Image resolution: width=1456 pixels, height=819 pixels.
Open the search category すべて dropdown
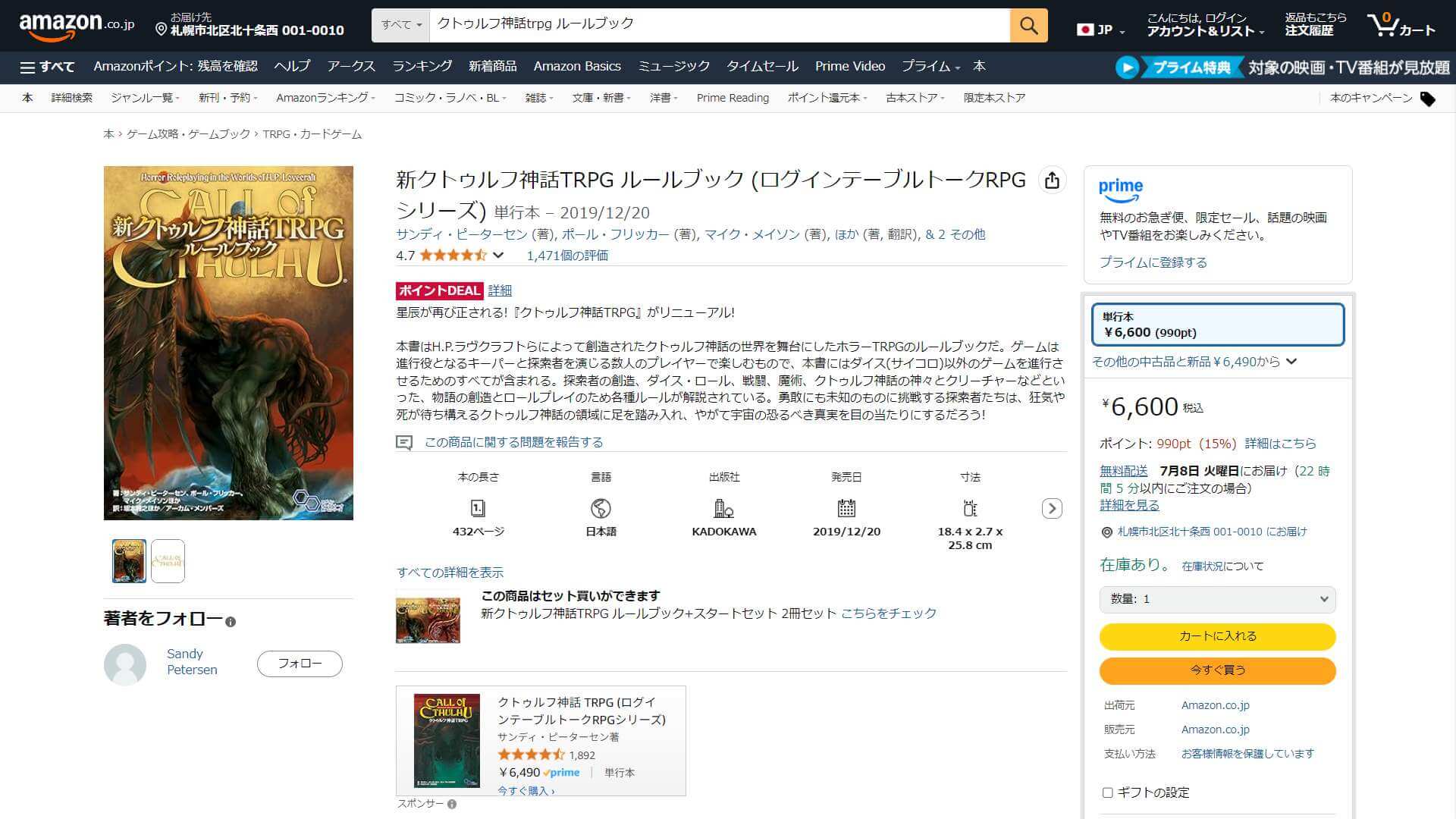point(400,25)
